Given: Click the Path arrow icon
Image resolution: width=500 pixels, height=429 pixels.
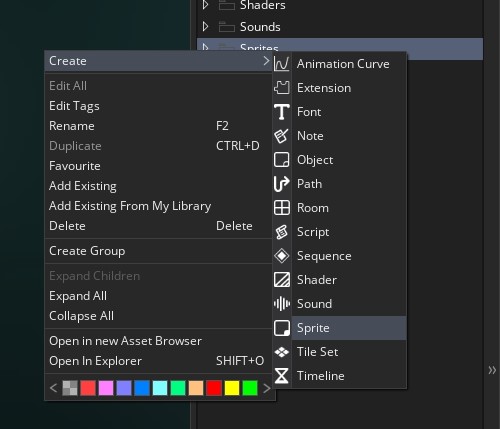Looking at the screenshot, I should point(282,184).
